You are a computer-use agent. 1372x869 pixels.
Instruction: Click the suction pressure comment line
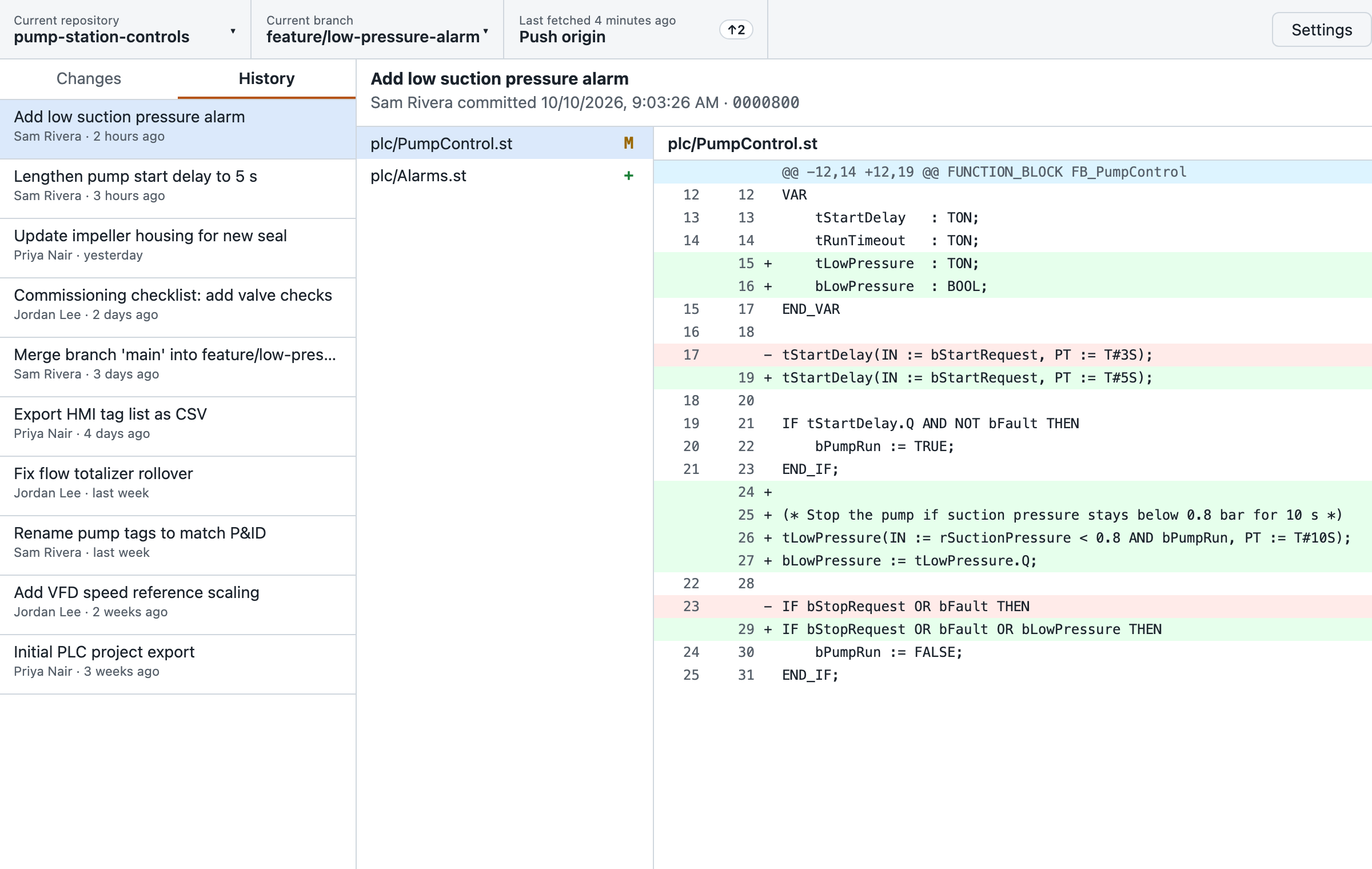pyautogui.click(x=1012, y=515)
